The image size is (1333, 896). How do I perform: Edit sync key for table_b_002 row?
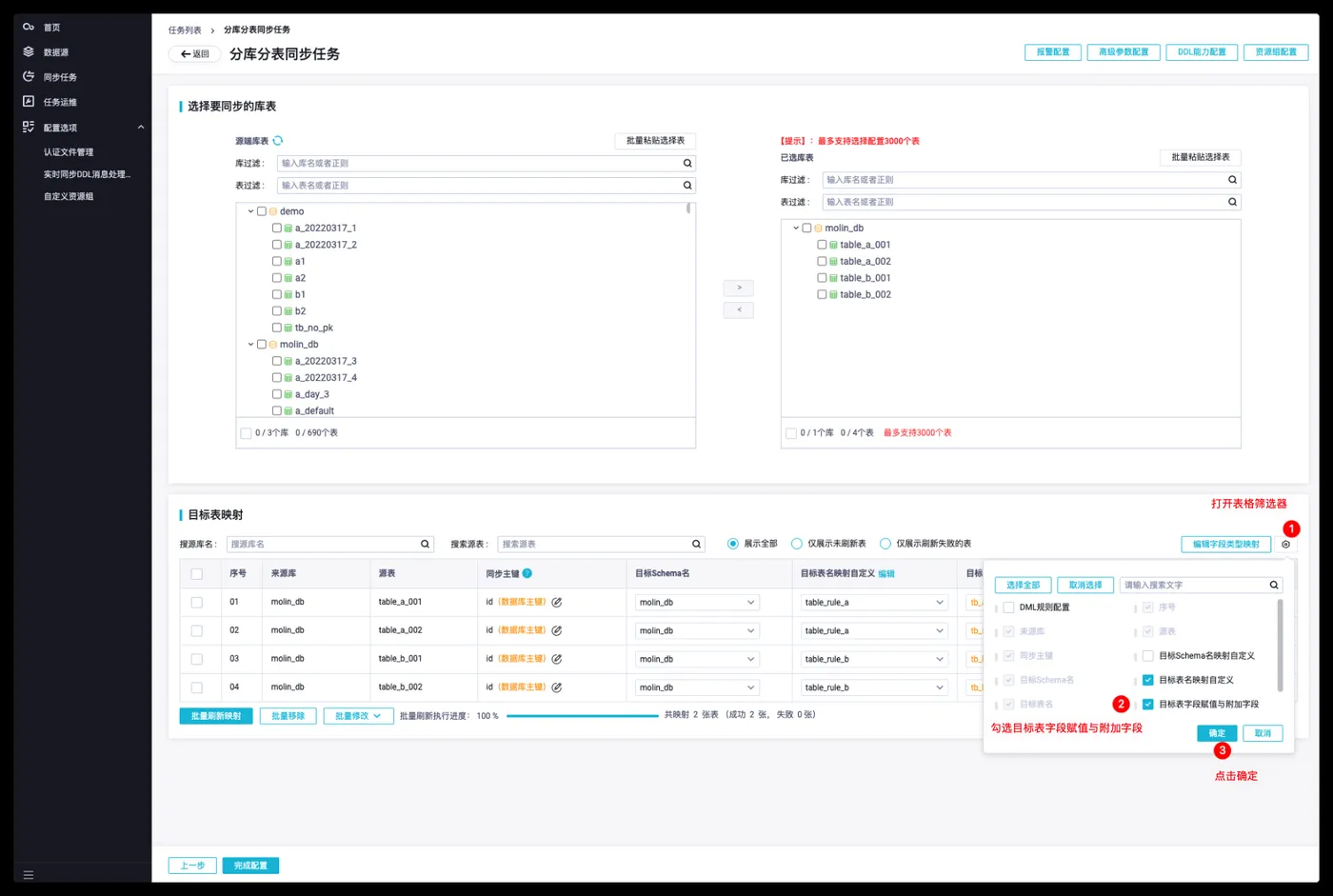pyautogui.click(x=557, y=687)
